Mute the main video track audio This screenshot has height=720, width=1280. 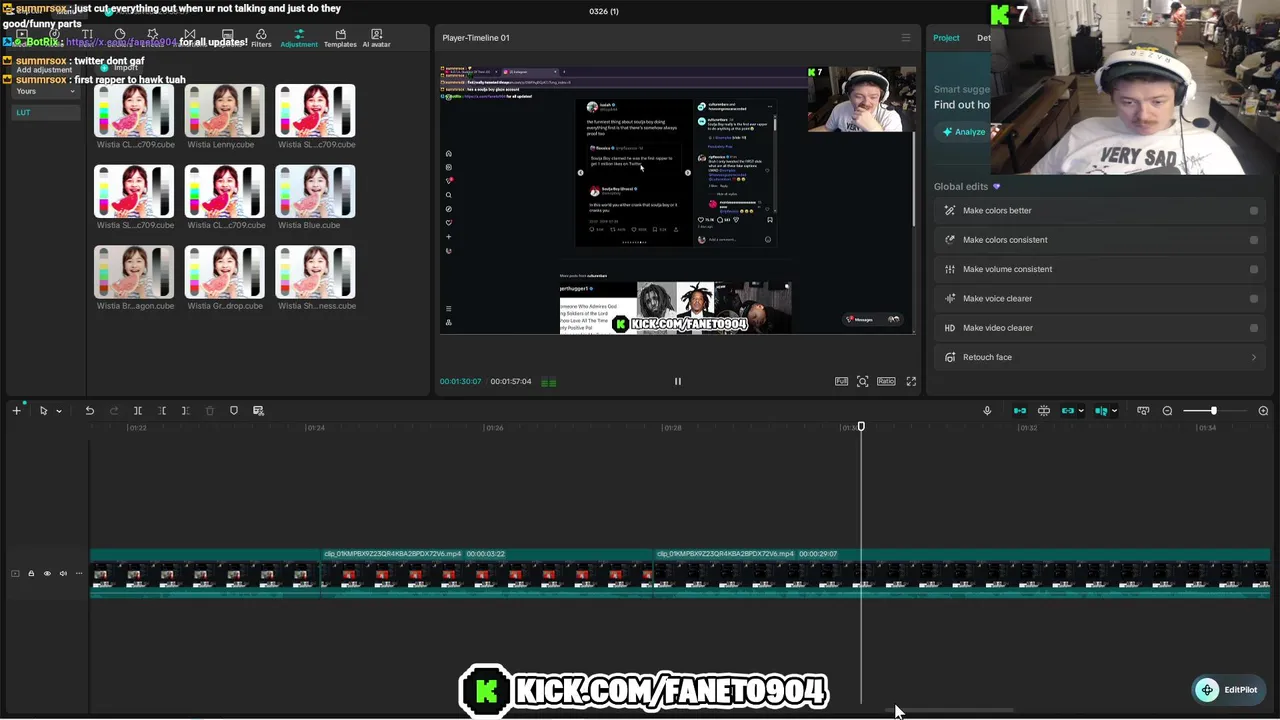pyautogui.click(x=63, y=573)
